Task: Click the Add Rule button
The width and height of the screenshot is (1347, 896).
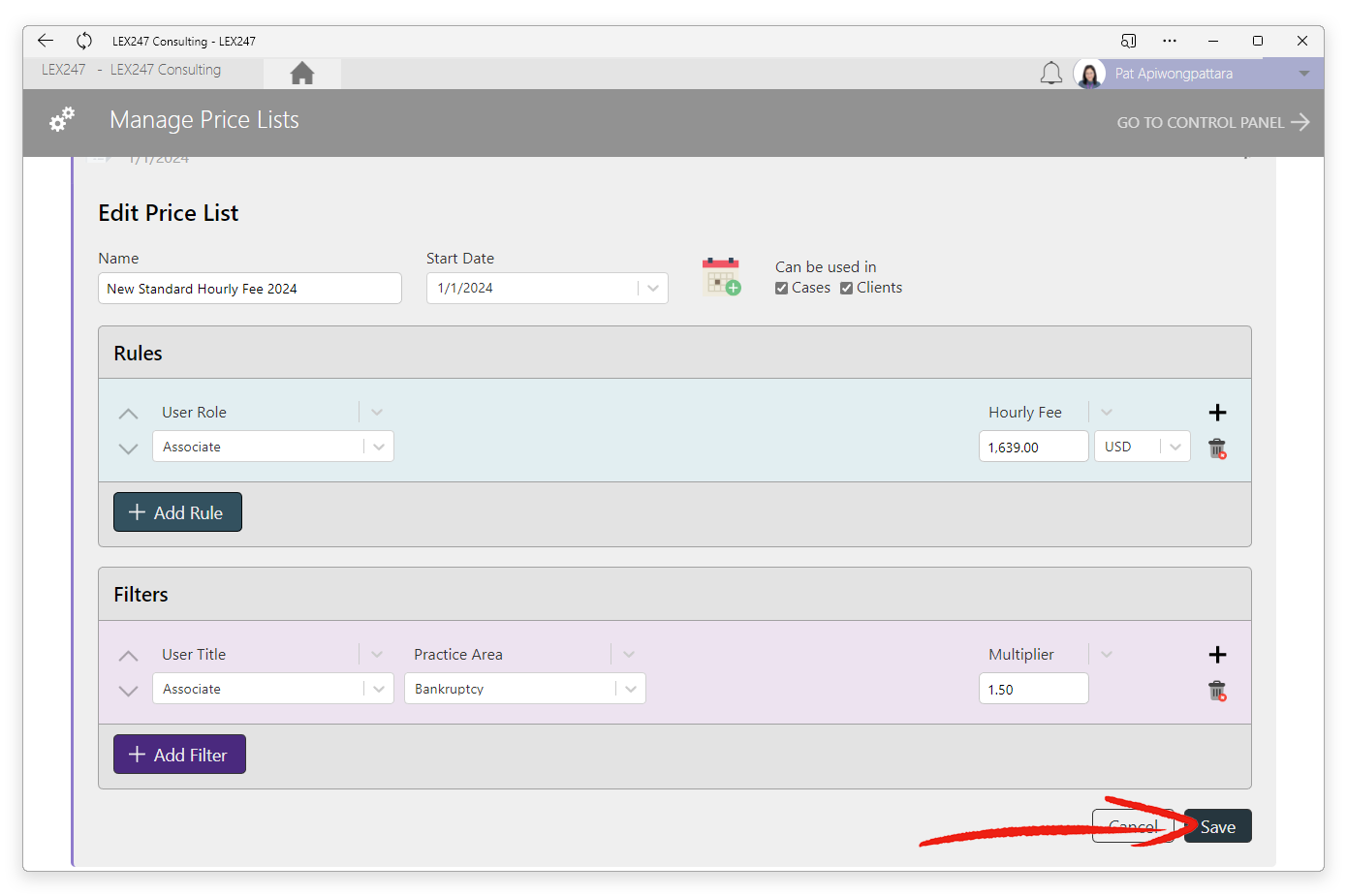Action: tap(177, 512)
